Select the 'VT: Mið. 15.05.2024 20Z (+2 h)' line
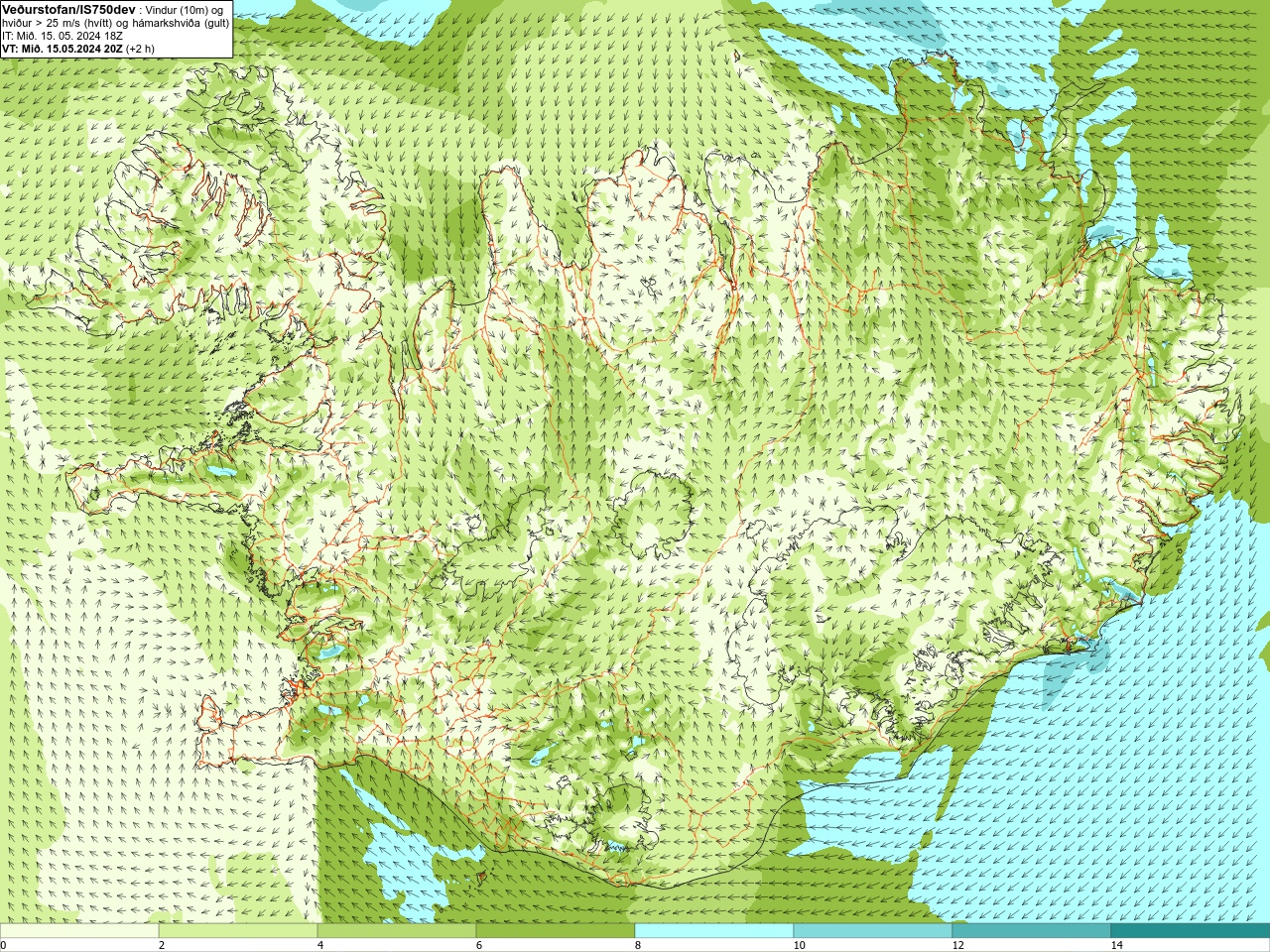The image size is (1270, 952). [77, 49]
